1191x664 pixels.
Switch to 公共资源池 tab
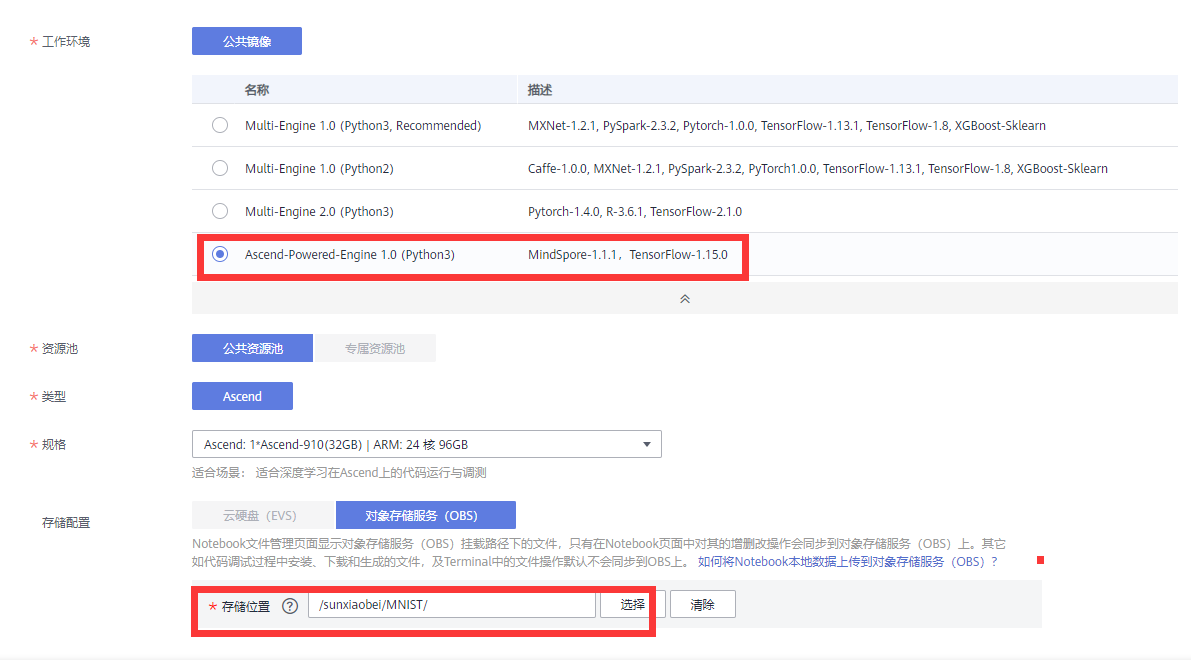(252, 348)
